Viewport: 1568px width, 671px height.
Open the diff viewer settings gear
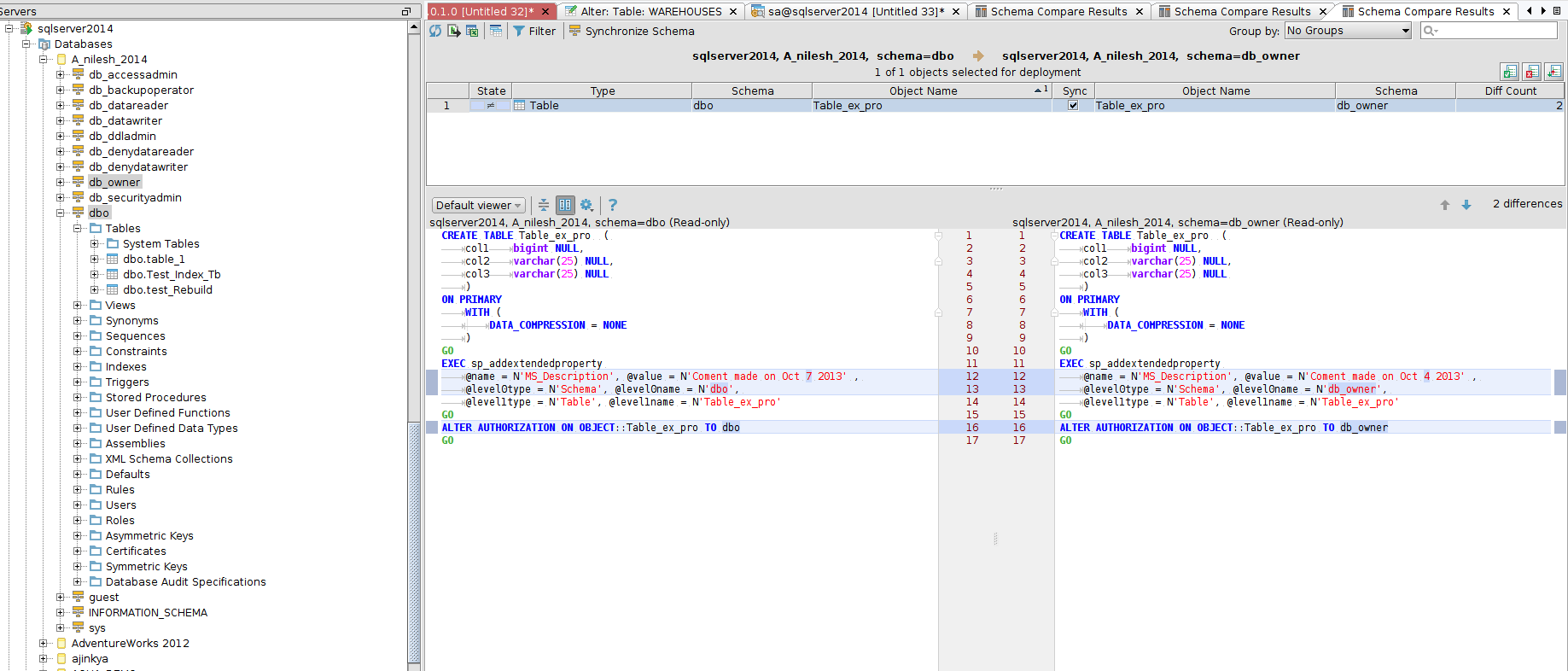coord(586,205)
